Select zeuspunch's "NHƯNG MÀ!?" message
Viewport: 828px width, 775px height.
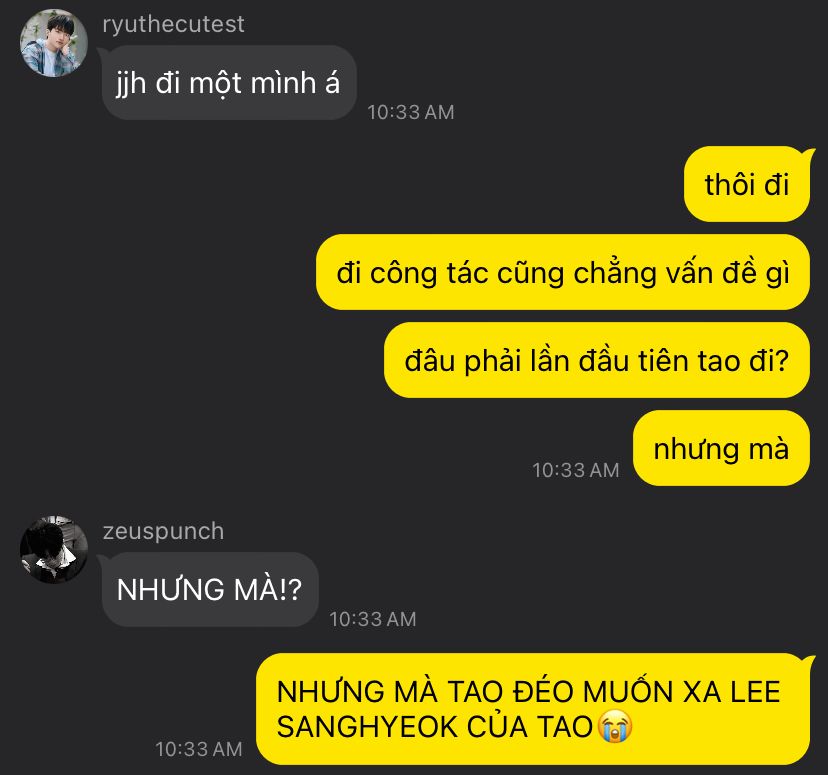tap(210, 590)
